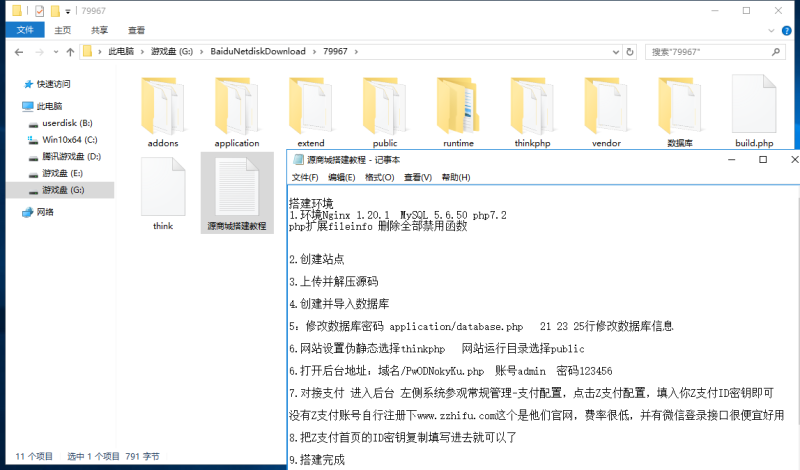Open the application folder
Viewport: 800px width, 470px height.
pos(237,112)
